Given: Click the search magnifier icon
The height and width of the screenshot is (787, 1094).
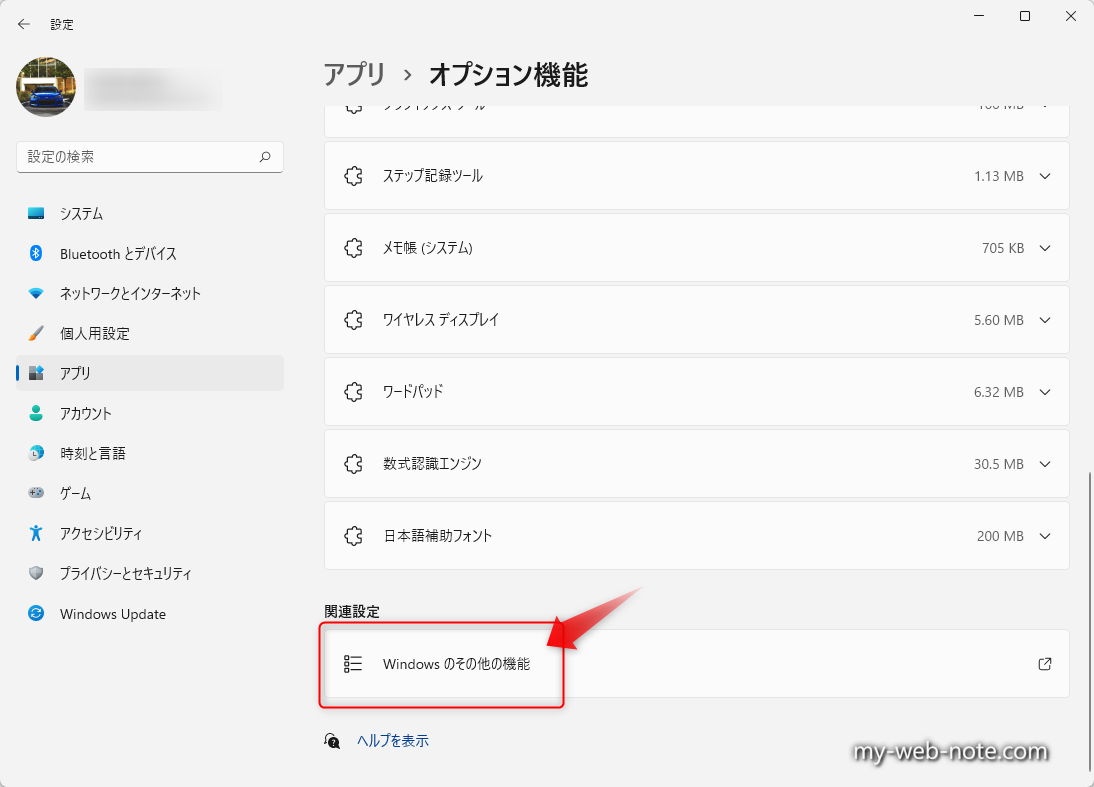Looking at the screenshot, I should point(265,157).
